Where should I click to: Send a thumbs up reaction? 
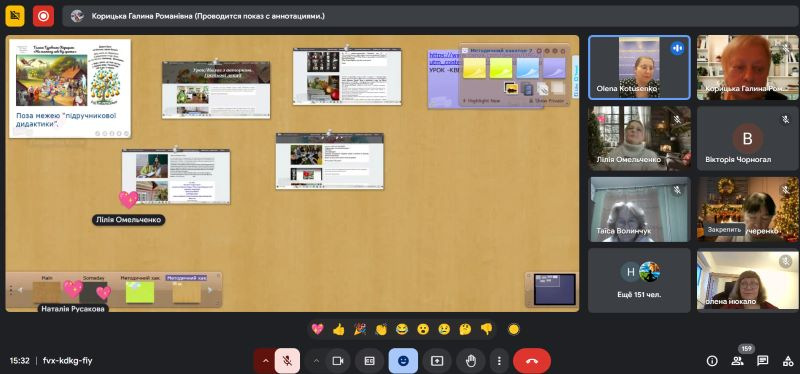pos(338,330)
